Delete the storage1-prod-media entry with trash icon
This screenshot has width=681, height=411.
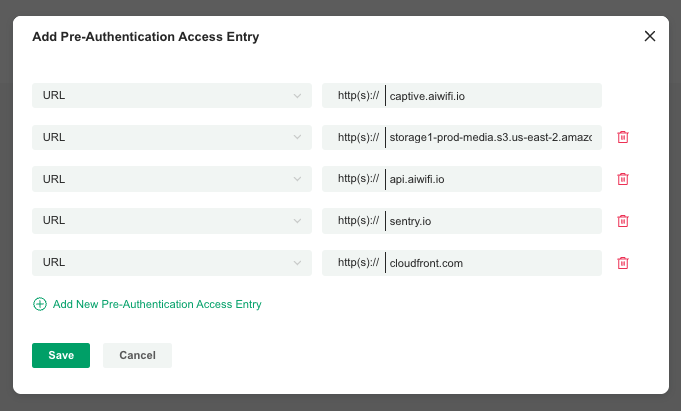coord(623,137)
